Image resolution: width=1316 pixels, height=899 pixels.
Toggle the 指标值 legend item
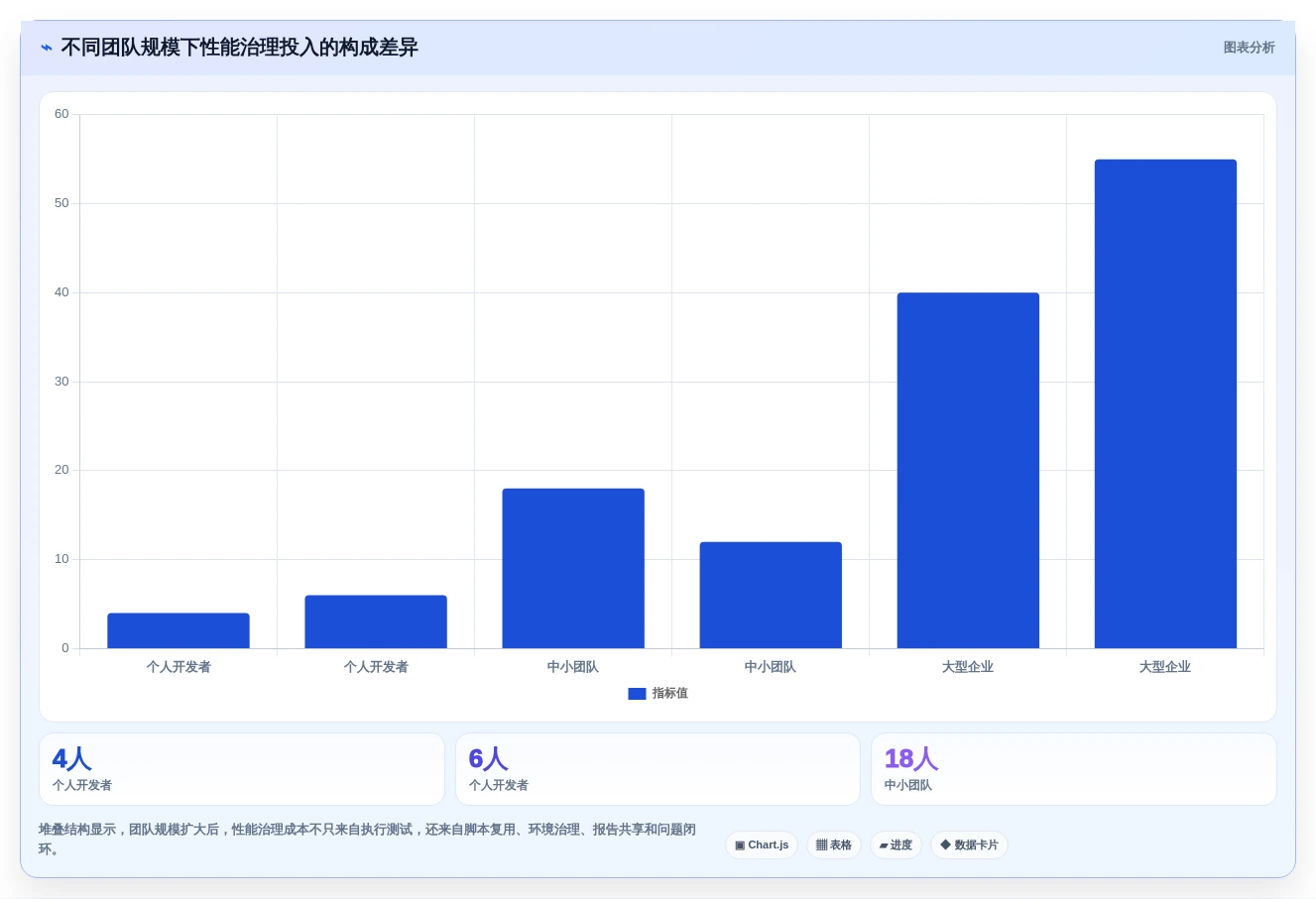tap(658, 694)
